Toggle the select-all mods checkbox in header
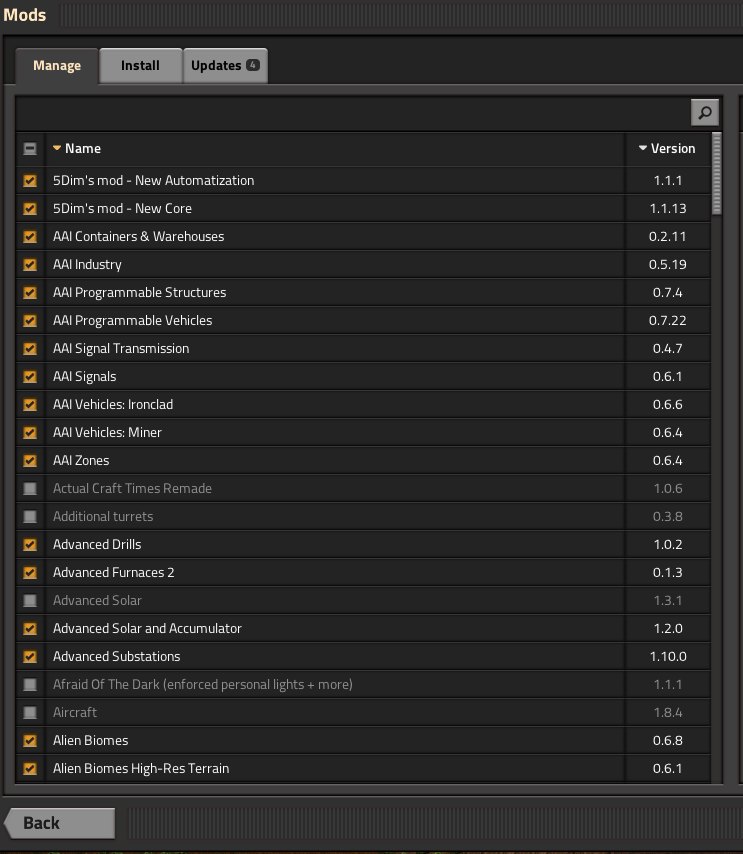 coord(30,149)
